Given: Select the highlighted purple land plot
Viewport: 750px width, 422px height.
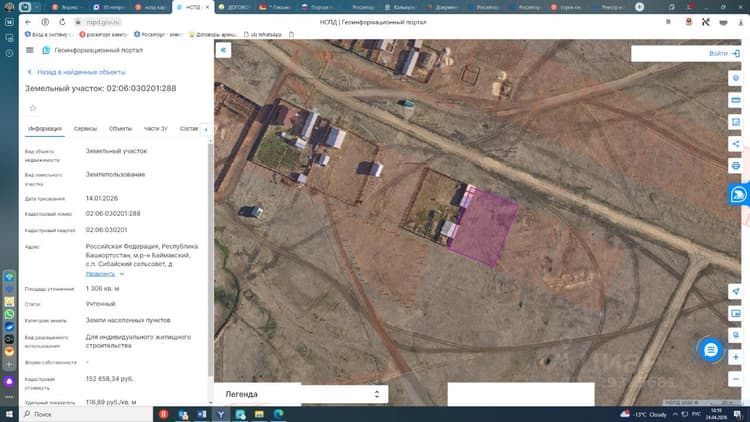Looking at the screenshot, I should (484, 227).
